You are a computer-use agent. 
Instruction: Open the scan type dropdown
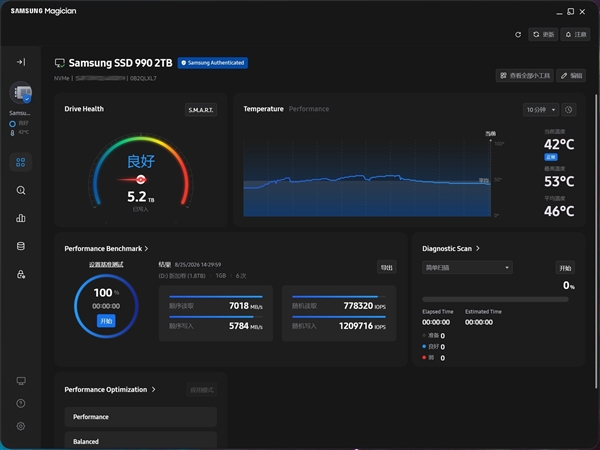click(467, 267)
